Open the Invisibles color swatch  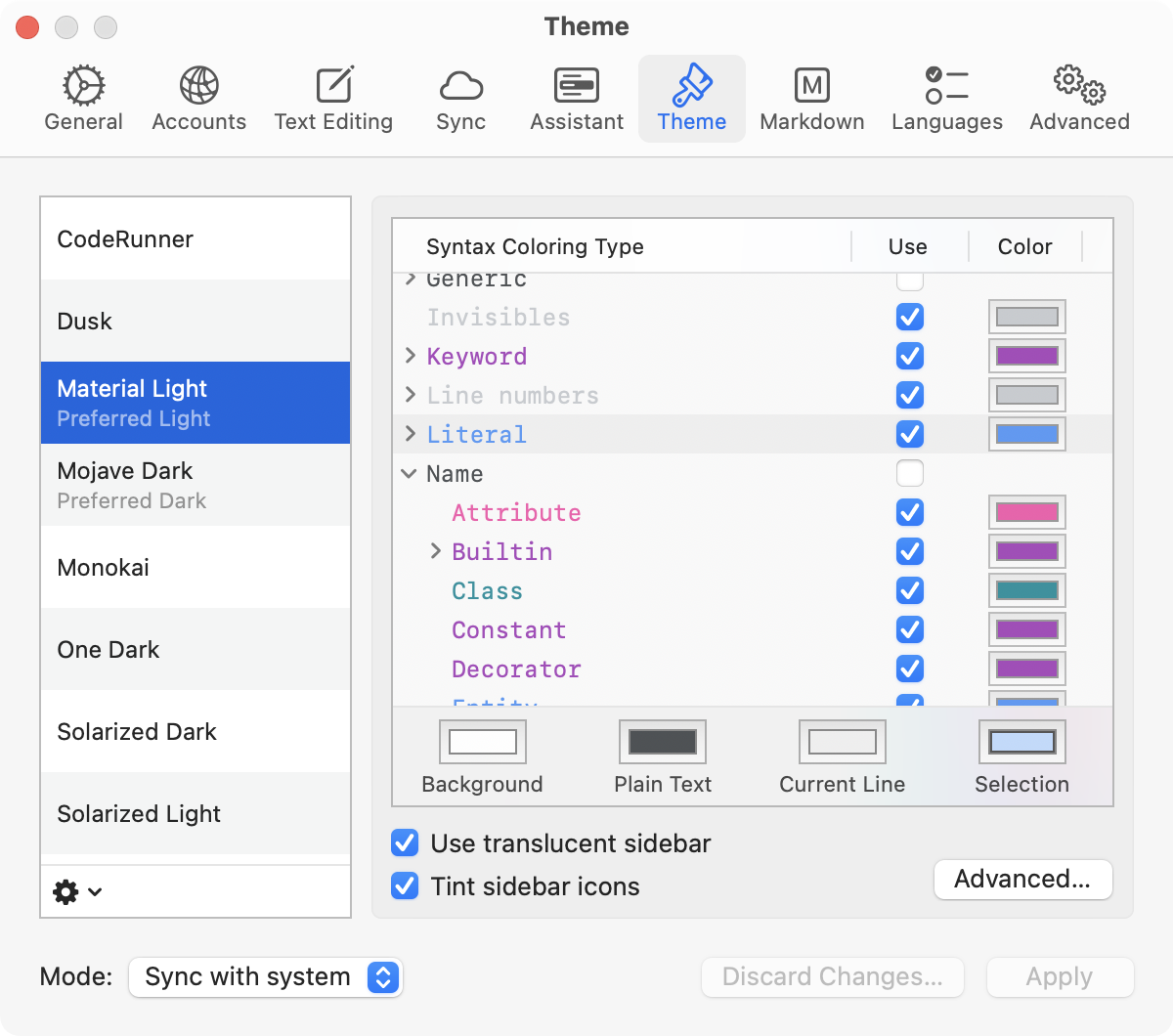(1027, 317)
